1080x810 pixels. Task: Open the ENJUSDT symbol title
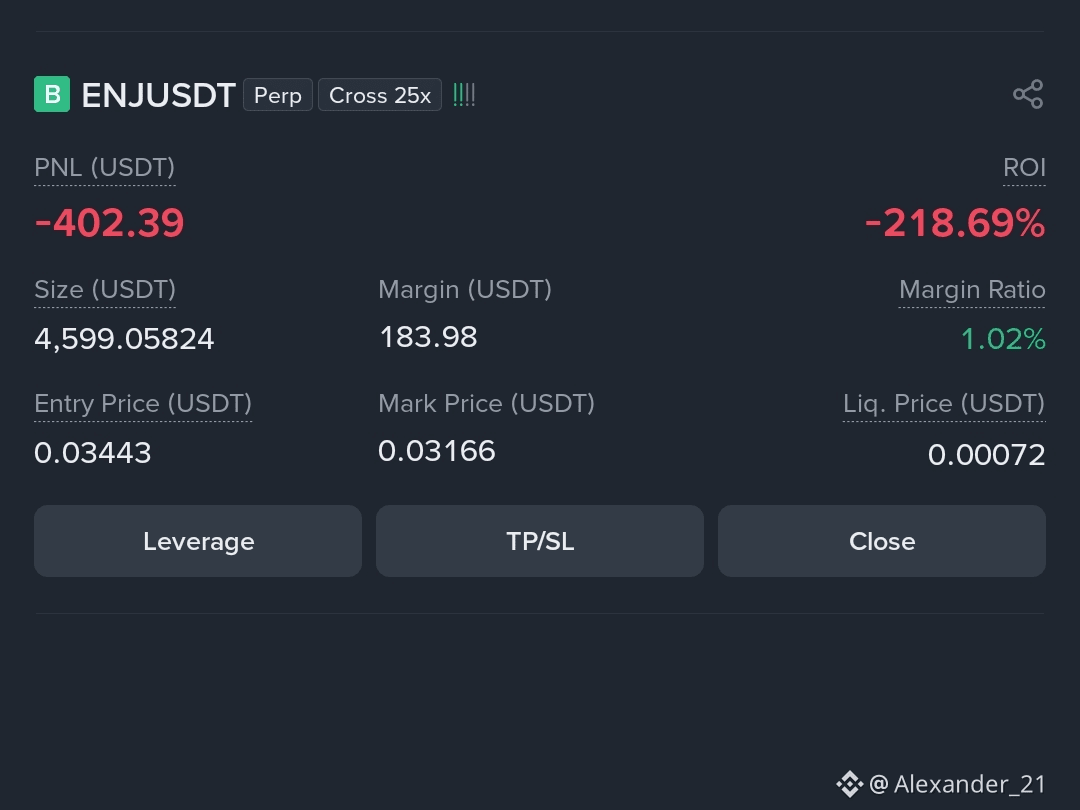[158, 95]
